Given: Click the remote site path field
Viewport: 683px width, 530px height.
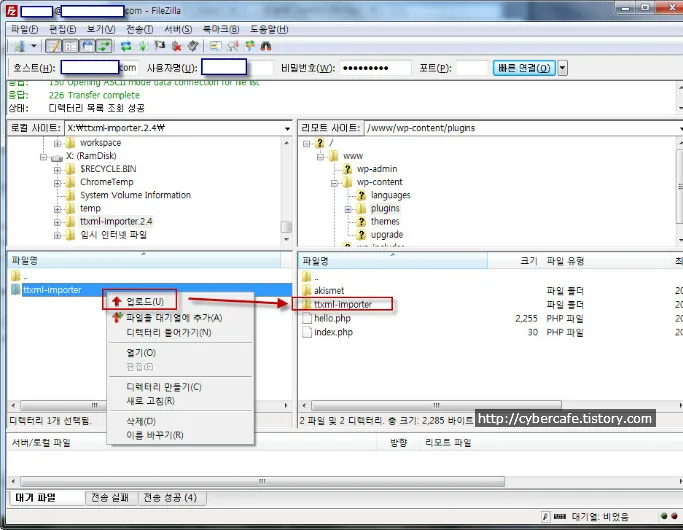Looking at the screenshot, I should pyautogui.click(x=521, y=128).
